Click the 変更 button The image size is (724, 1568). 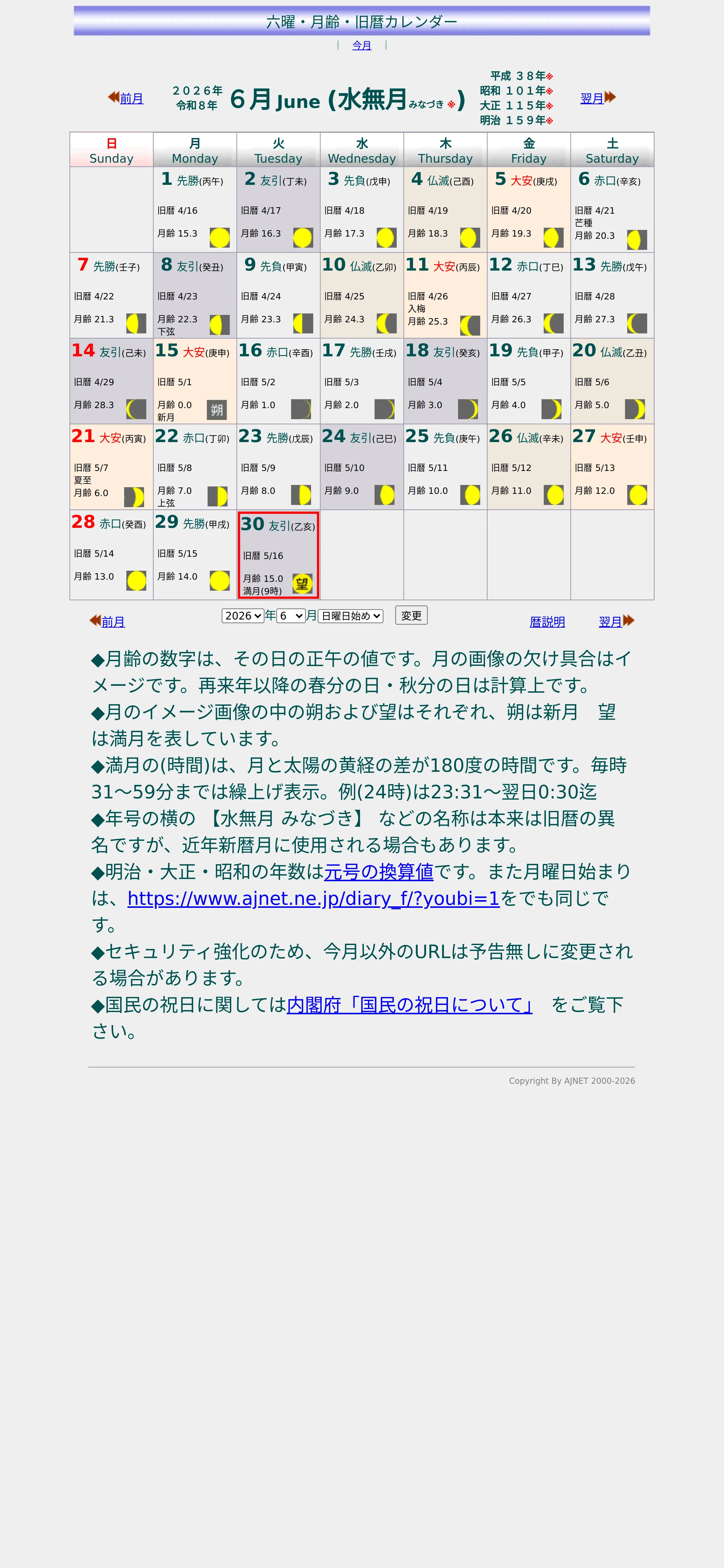[x=411, y=615]
